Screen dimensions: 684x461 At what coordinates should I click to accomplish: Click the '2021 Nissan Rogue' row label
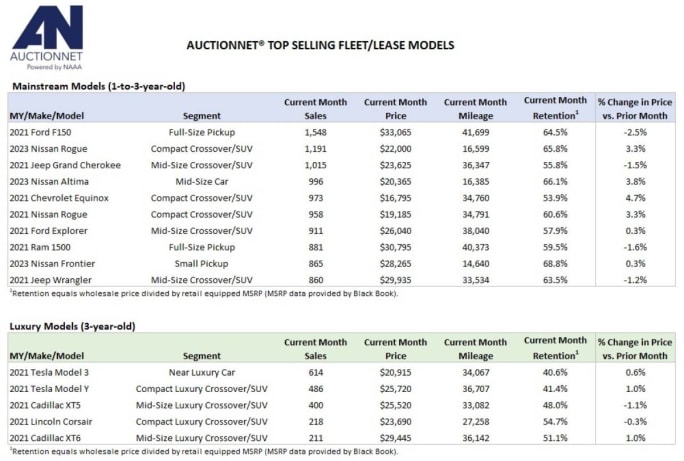pos(48,215)
